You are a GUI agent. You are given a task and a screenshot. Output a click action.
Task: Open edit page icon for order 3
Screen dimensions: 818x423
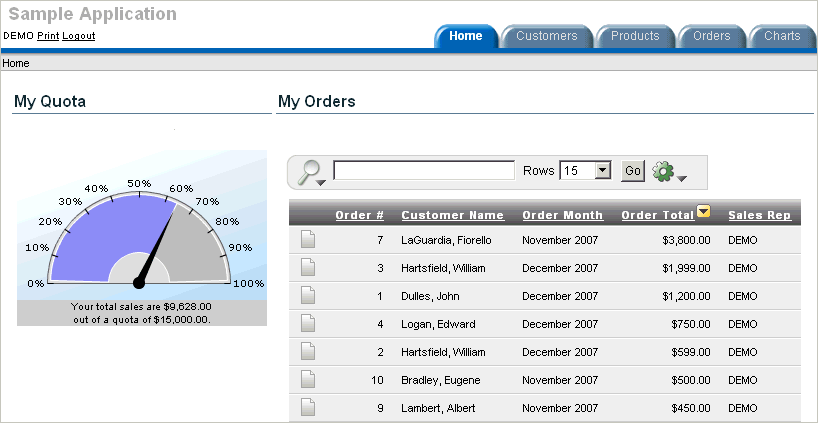[308, 268]
